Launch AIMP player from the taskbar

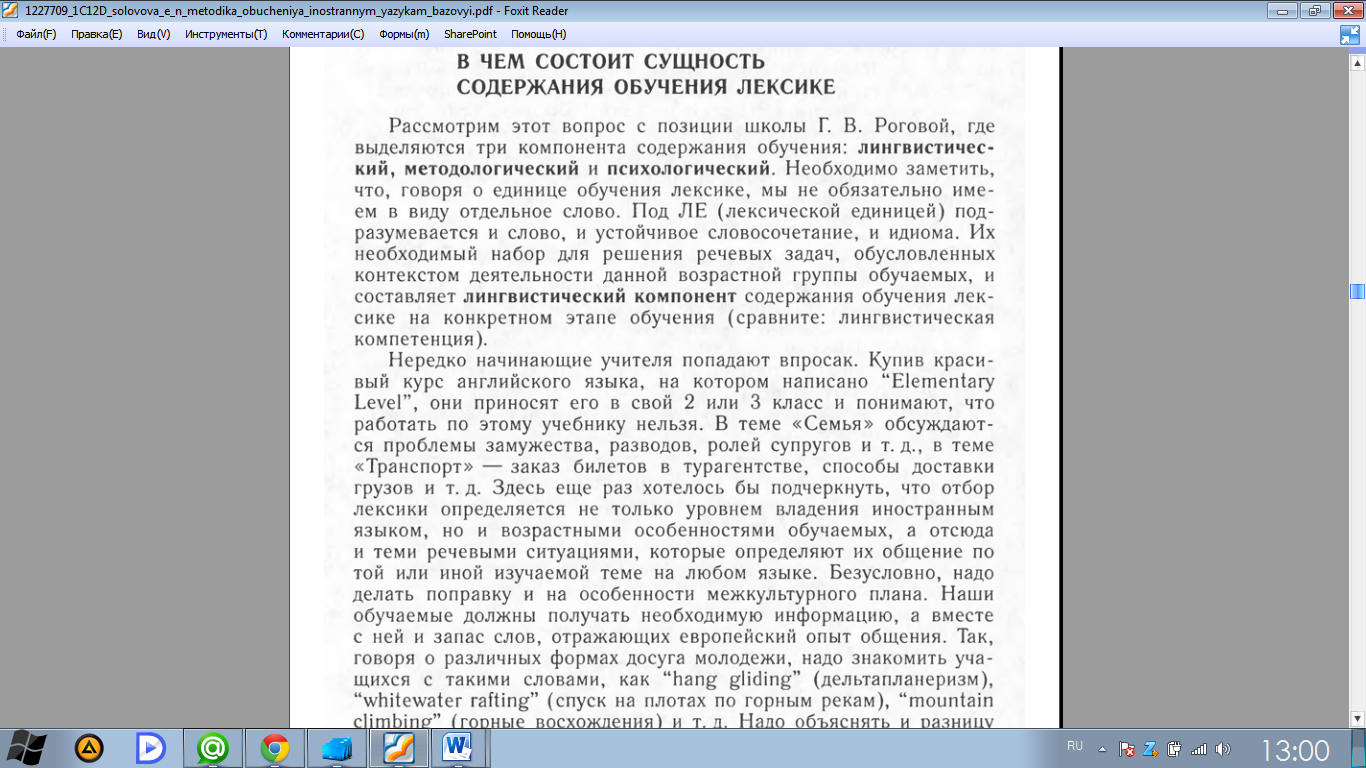click(89, 748)
